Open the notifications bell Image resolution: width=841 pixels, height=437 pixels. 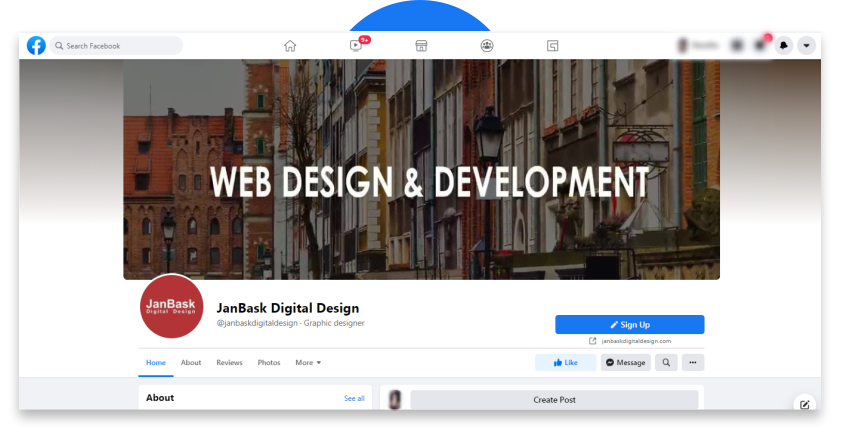(784, 46)
